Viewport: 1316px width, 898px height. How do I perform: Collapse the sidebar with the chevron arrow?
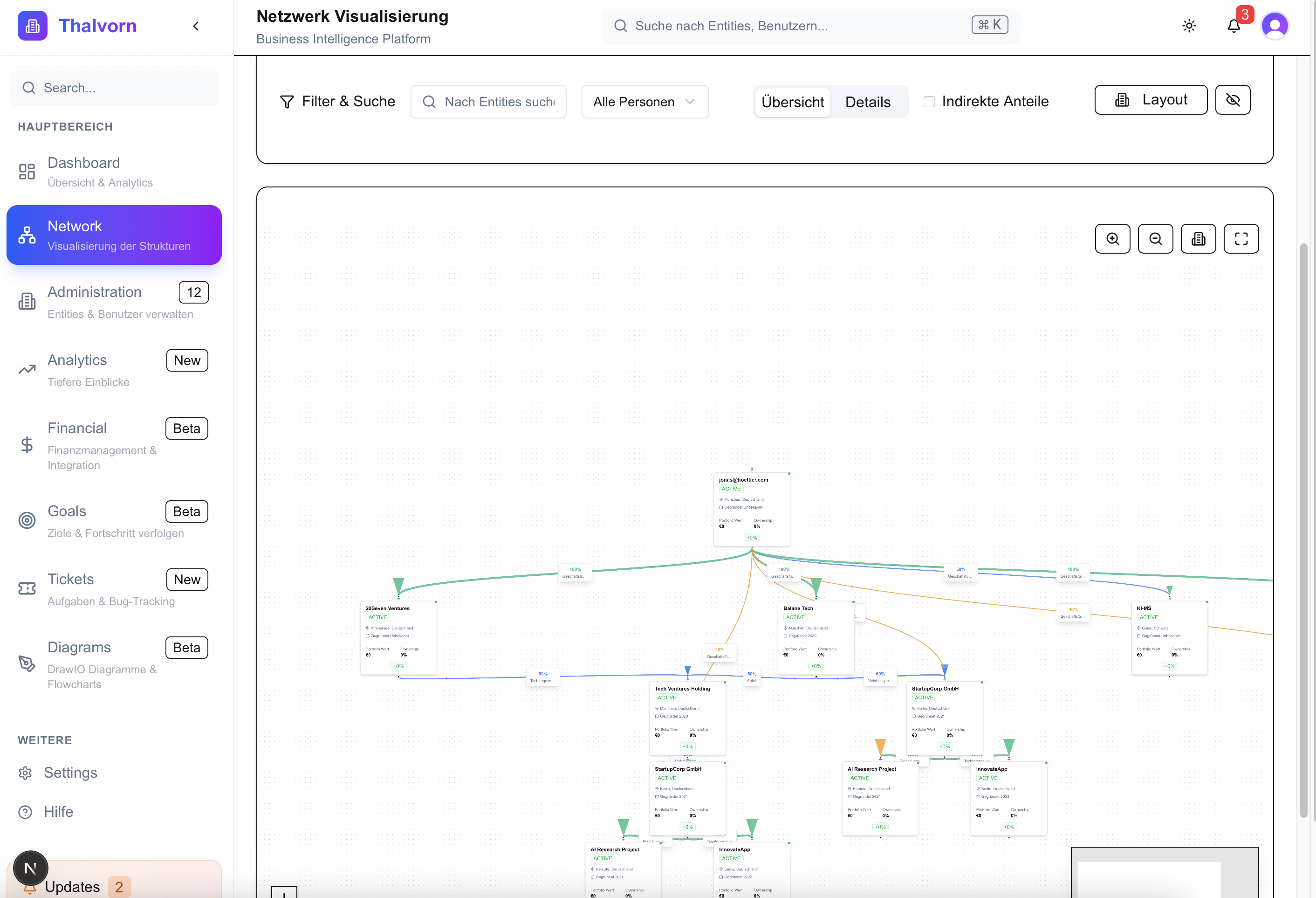[x=195, y=26]
